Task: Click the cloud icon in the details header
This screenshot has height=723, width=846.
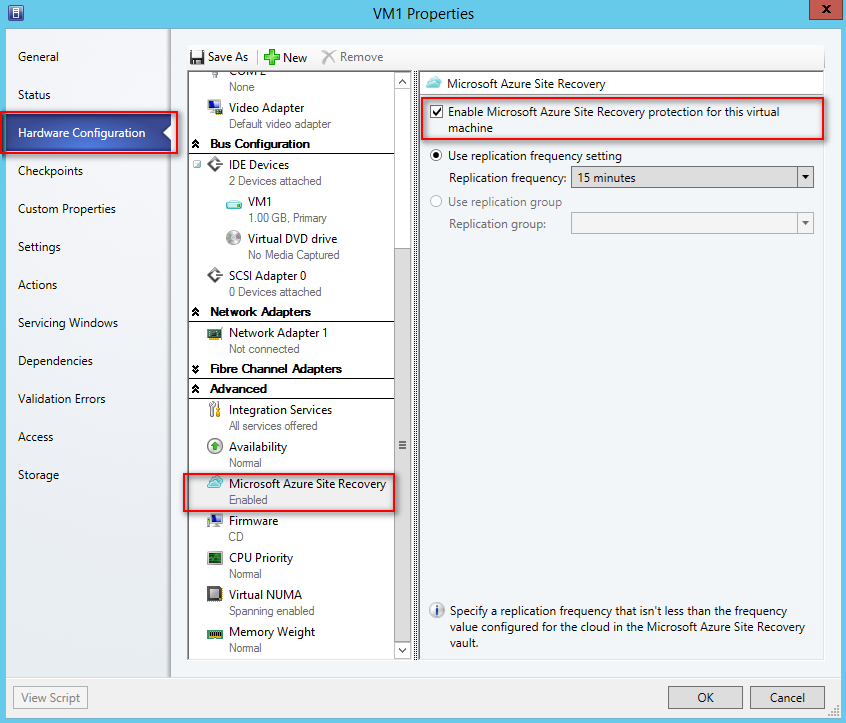Action: coord(434,83)
